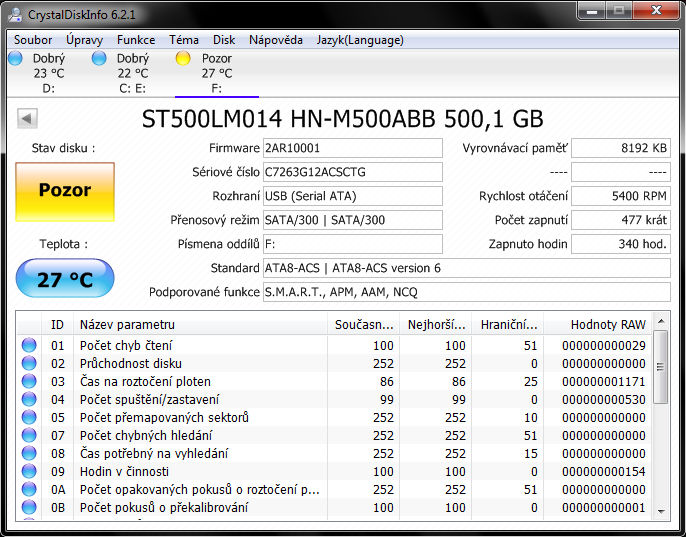Click status orb for attribute 05 remapped sectors

click(30, 418)
